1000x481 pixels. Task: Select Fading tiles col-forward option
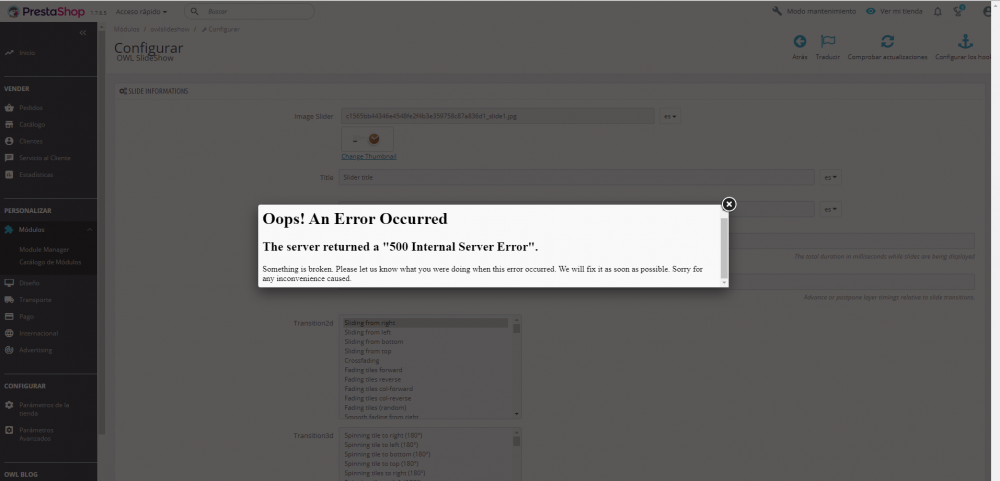click(425, 388)
